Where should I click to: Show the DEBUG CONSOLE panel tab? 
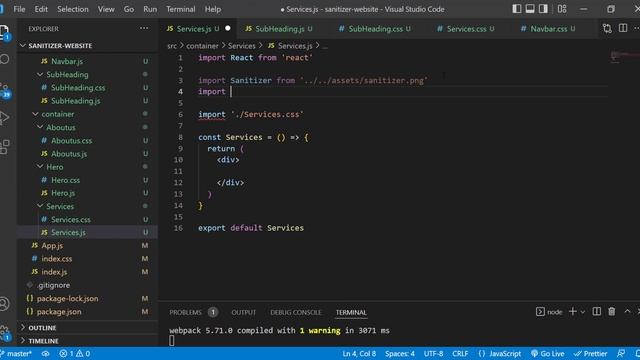tap(296, 312)
